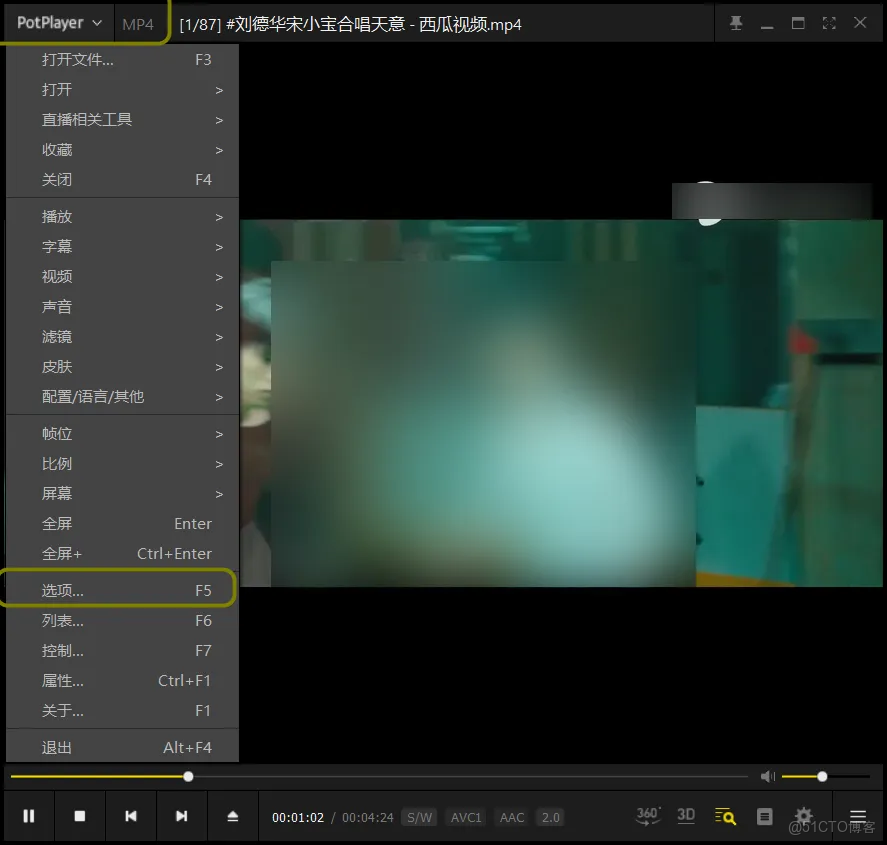The height and width of the screenshot is (845, 887).
Task: Pause the current video playback
Action: click(29, 816)
